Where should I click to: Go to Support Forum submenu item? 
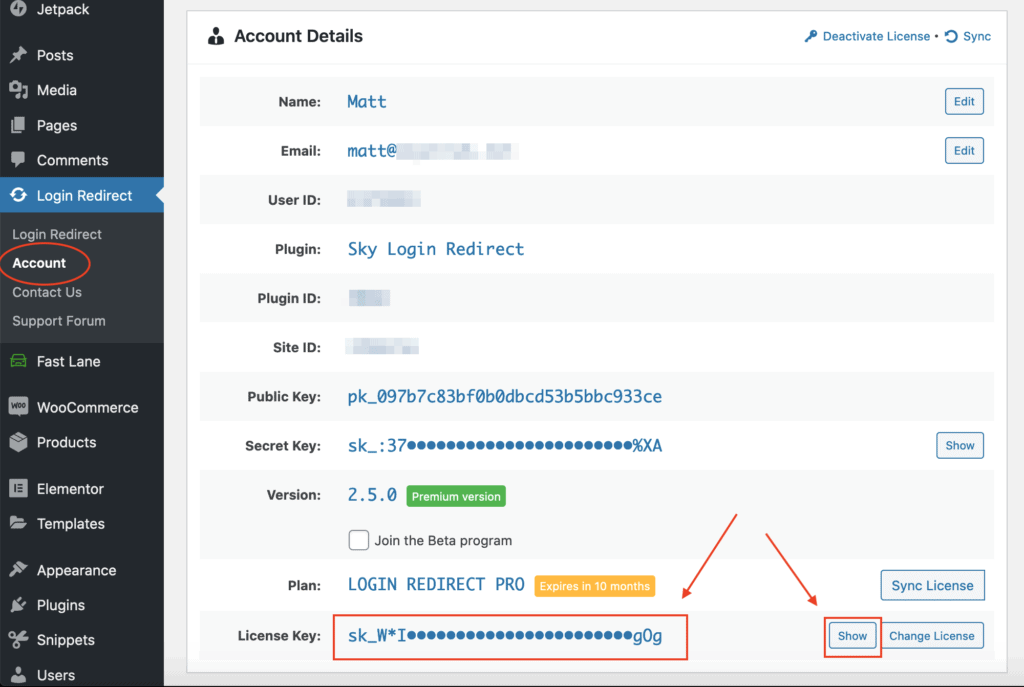tap(59, 321)
